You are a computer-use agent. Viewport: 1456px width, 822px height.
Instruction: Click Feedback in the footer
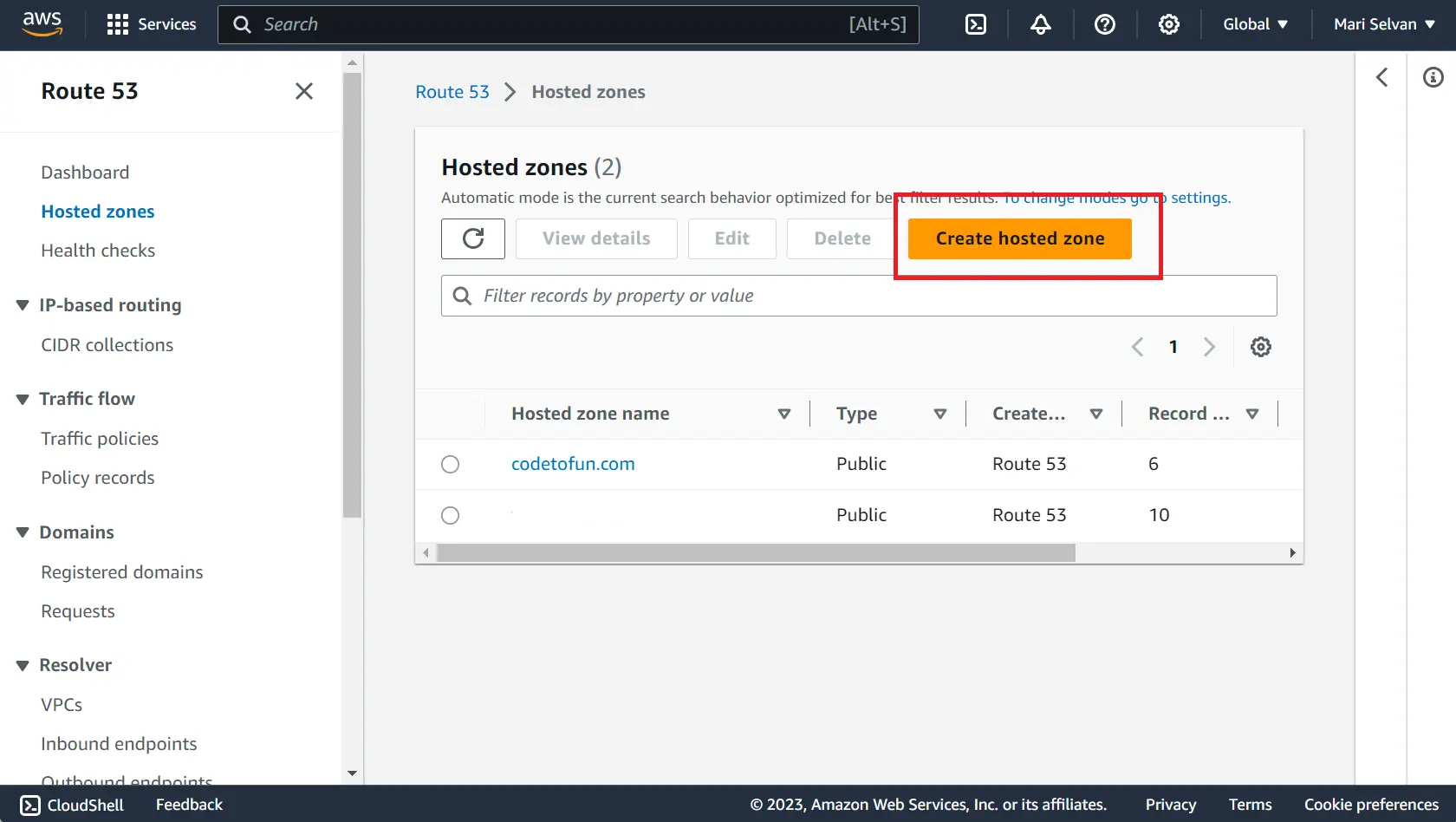(x=189, y=805)
